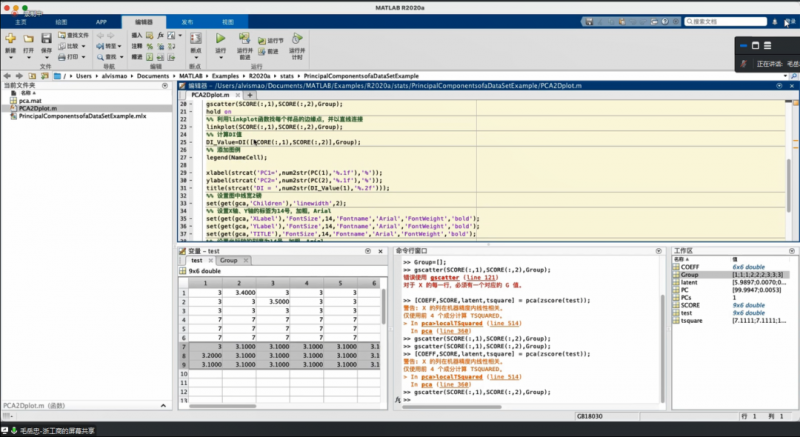Viewport: 800px width, 437px height.
Task: Click the Open folder icon
Action: coord(28,38)
